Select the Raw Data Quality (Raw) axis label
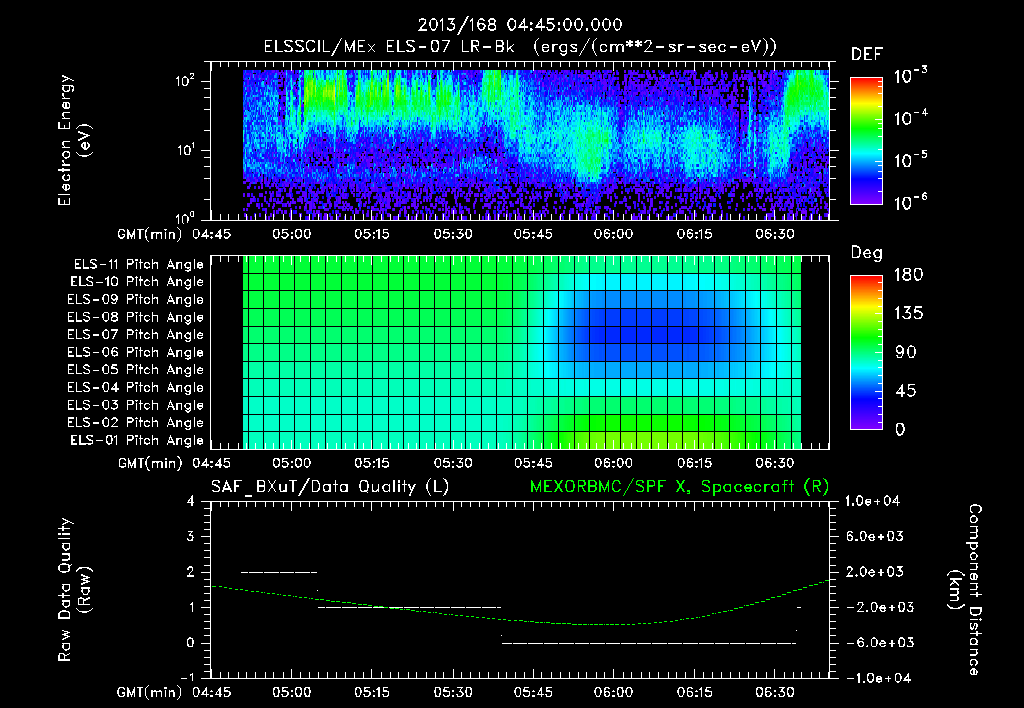The width and height of the screenshot is (1024, 708). [x=74, y=589]
